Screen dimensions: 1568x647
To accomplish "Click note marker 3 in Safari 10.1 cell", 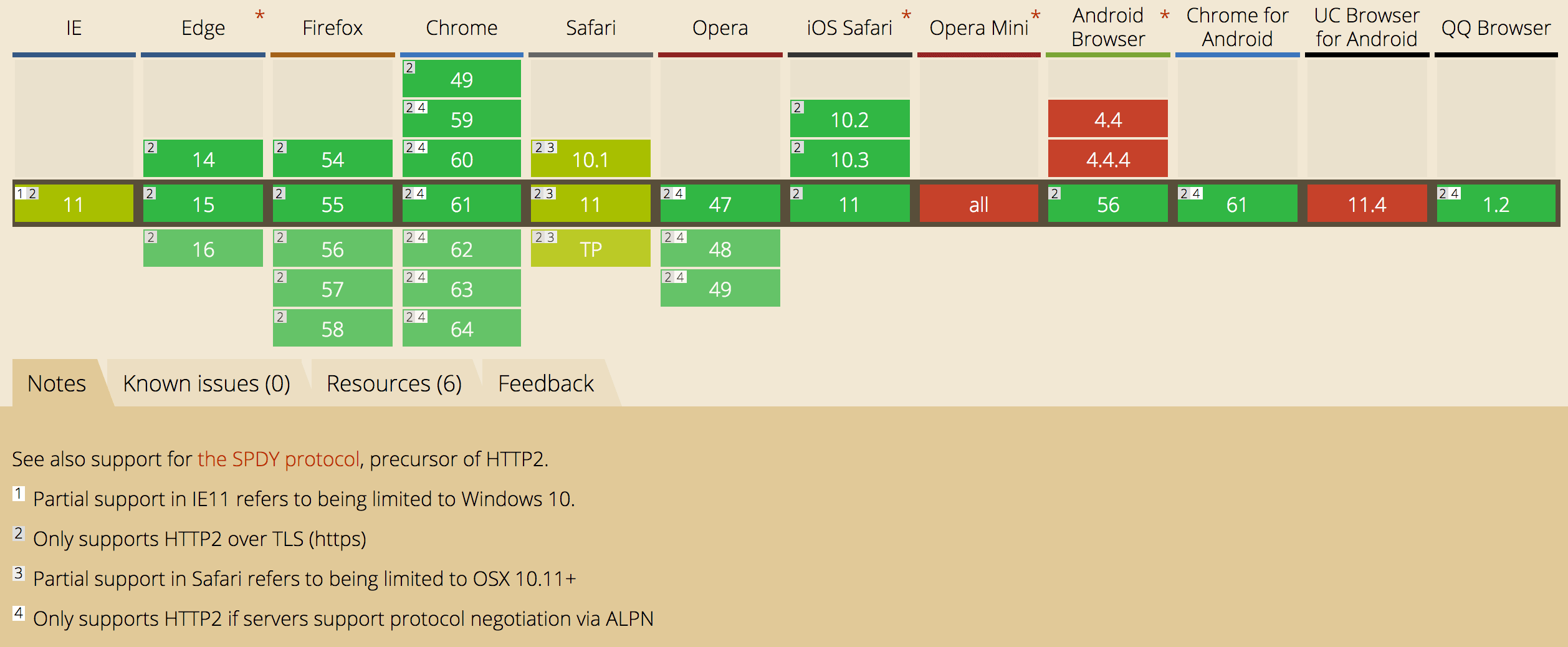I will click(550, 148).
